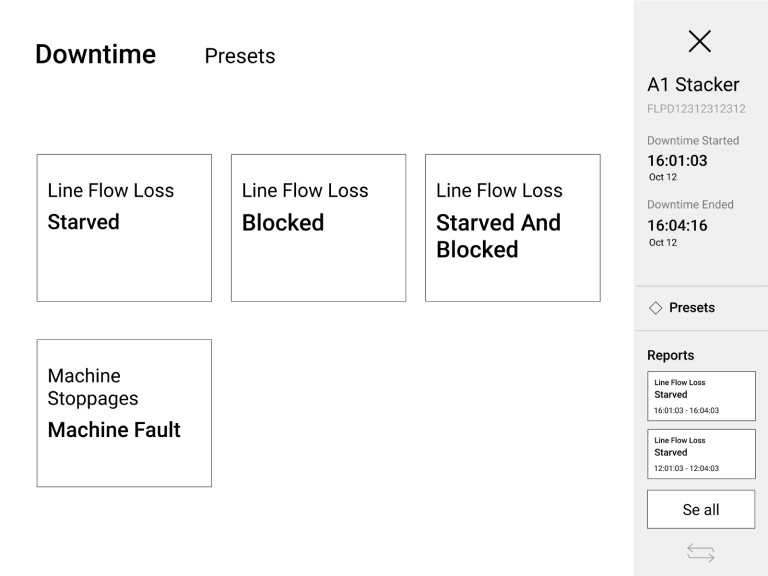Close the A1 Stacker side panel
The image size is (768, 576).
[x=700, y=40]
